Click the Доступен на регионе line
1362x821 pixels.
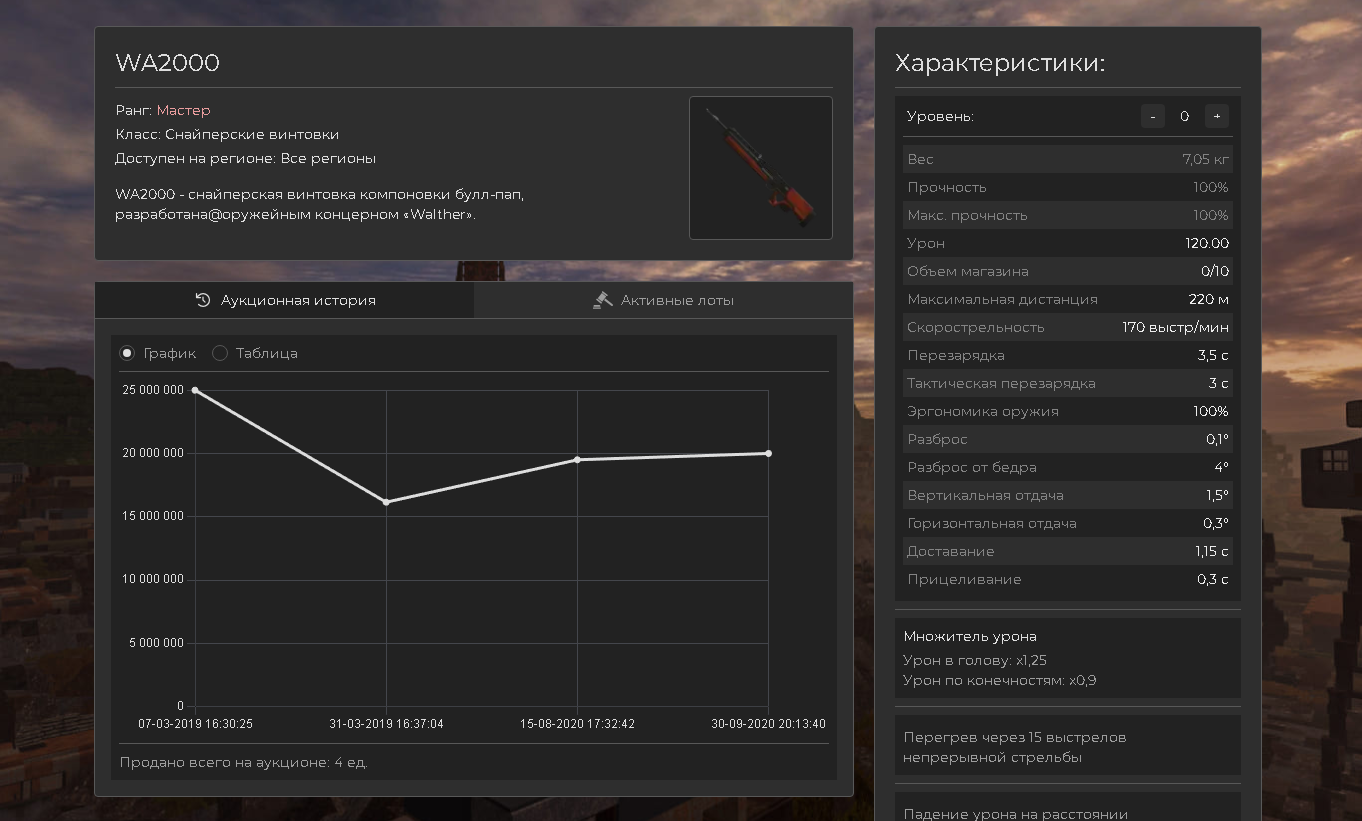246,158
